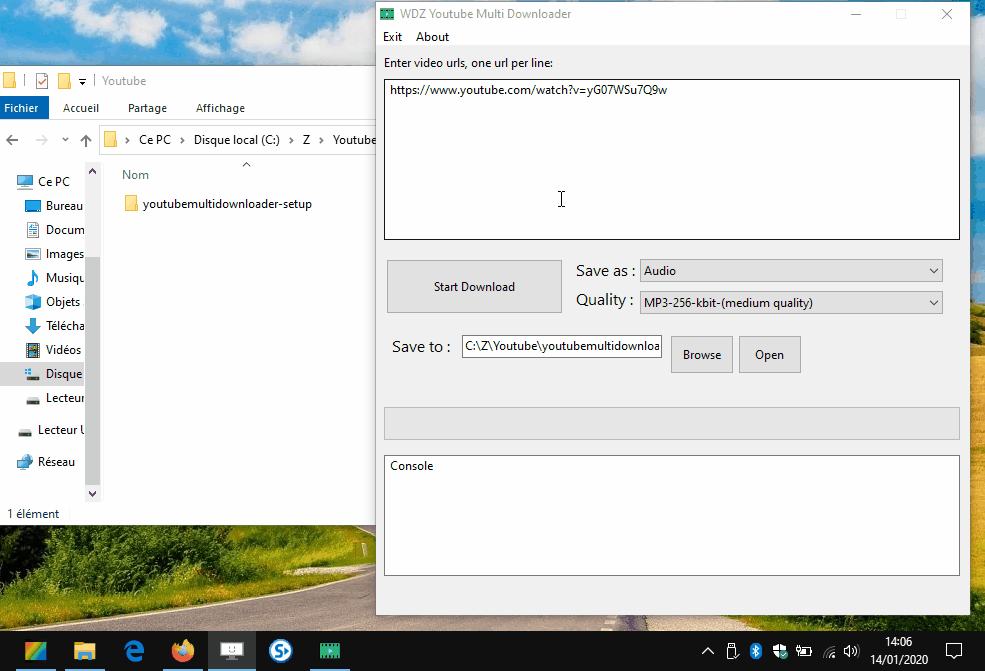Open File Explorer from the taskbar
Viewport: 985px width, 671px height.
pyautogui.click(x=84, y=651)
